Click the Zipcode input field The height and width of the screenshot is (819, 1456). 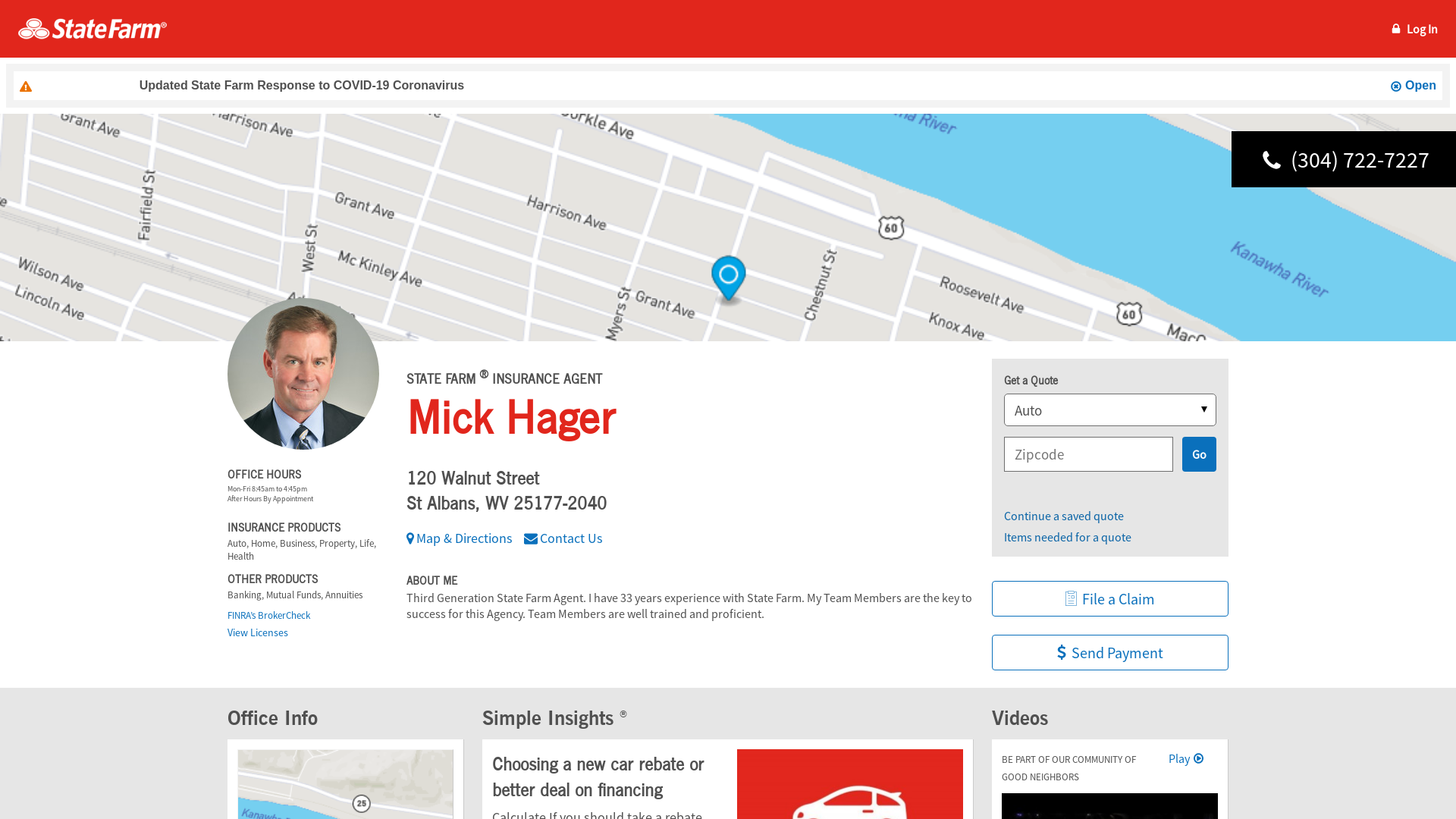pyautogui.click(x=1088, y=454)
